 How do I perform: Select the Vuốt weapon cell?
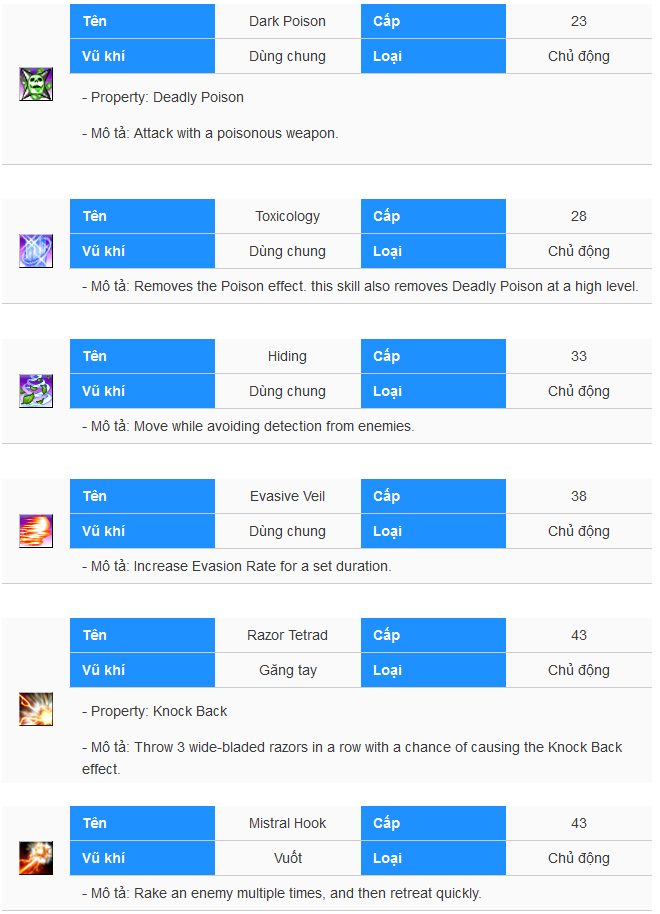[x=287, y=858]
